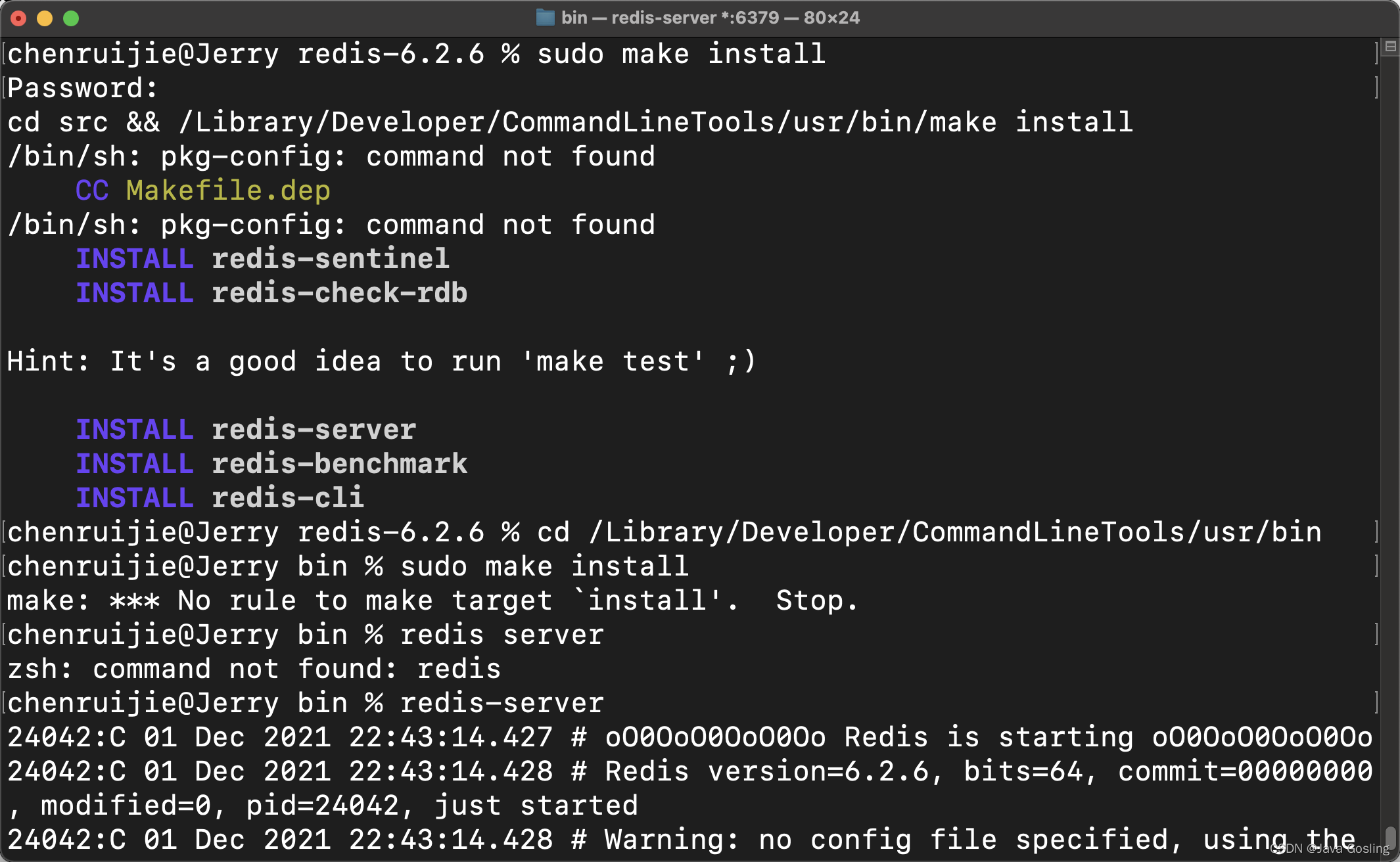This screenshot has width=1400, height=862.
Task: Click the 'INSTALL redis-sentinel' line
Action: click(x=263, y=259)
